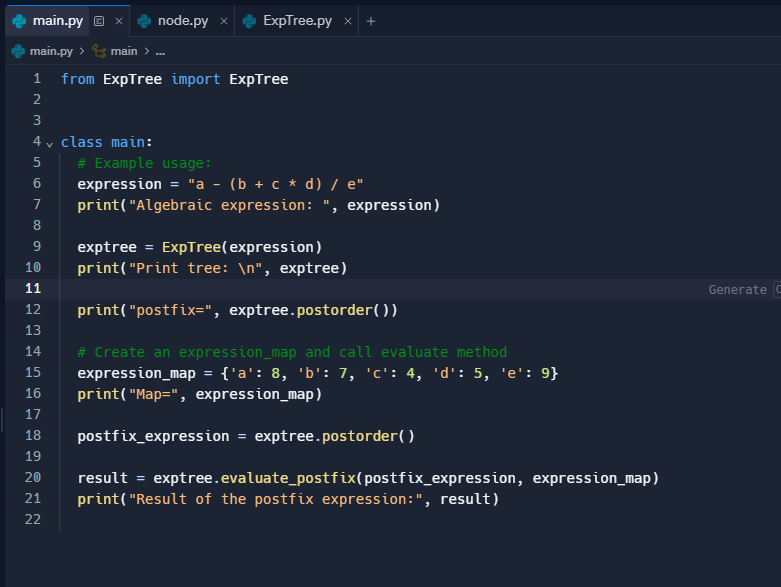Viewport: 781px width, 587px height.
Task: Select main.py in the breadcrumb
Action: point(51,51)
